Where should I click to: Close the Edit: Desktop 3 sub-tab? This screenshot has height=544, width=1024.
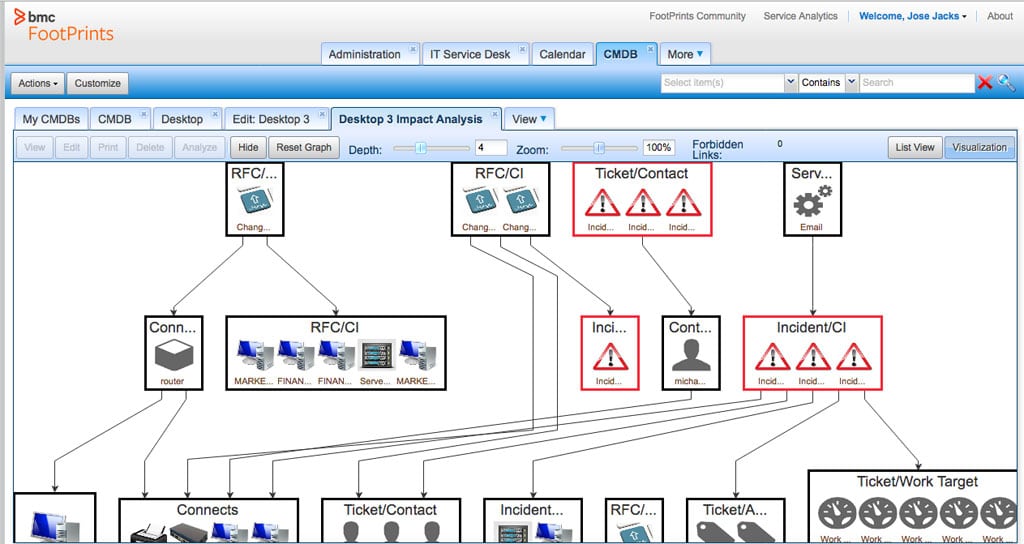coord(322,114)
